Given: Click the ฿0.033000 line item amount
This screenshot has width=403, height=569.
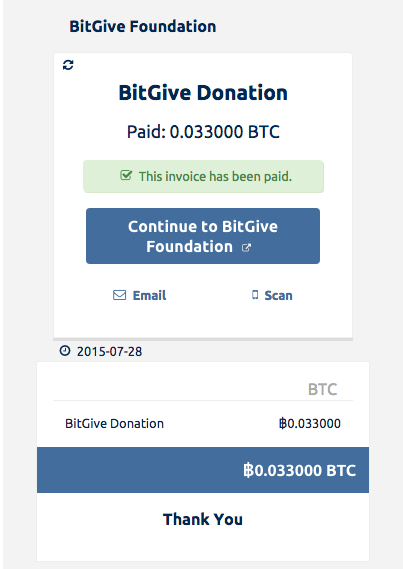Looking at the screenshot, I should coord(309,423).
